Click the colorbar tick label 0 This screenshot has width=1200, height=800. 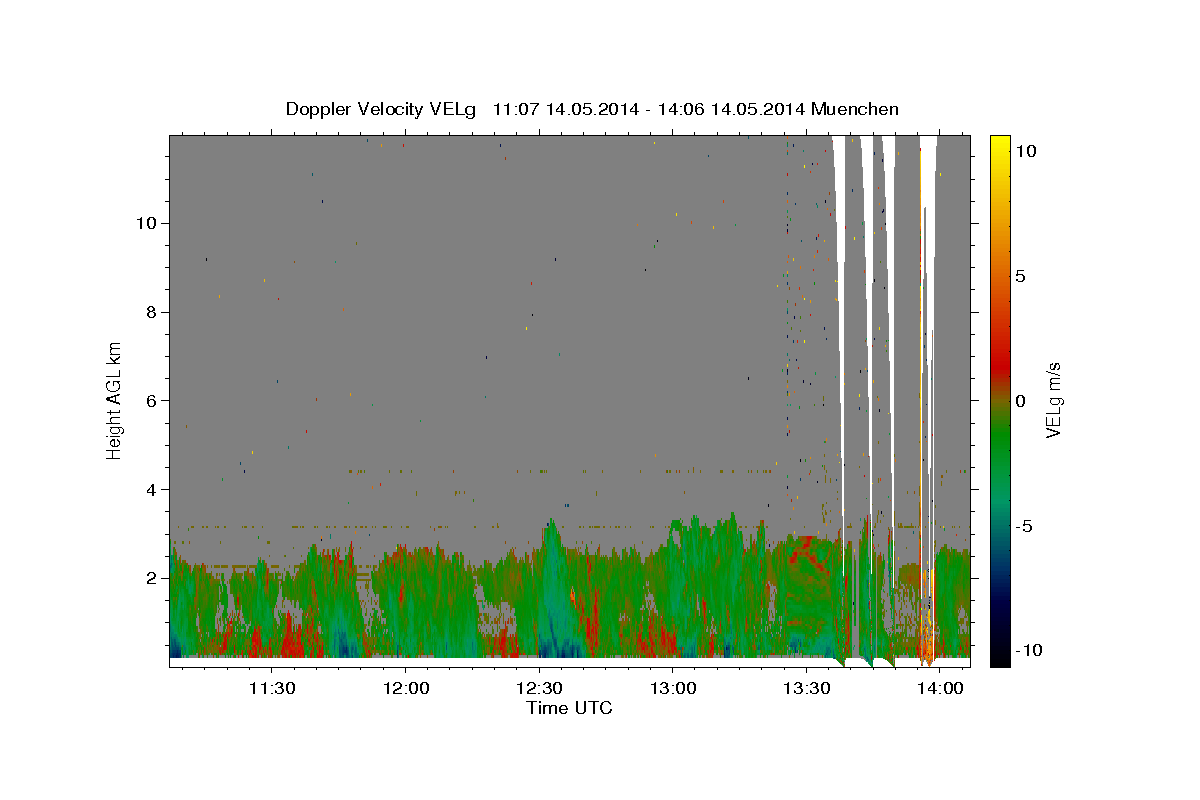click(1020, 401)
